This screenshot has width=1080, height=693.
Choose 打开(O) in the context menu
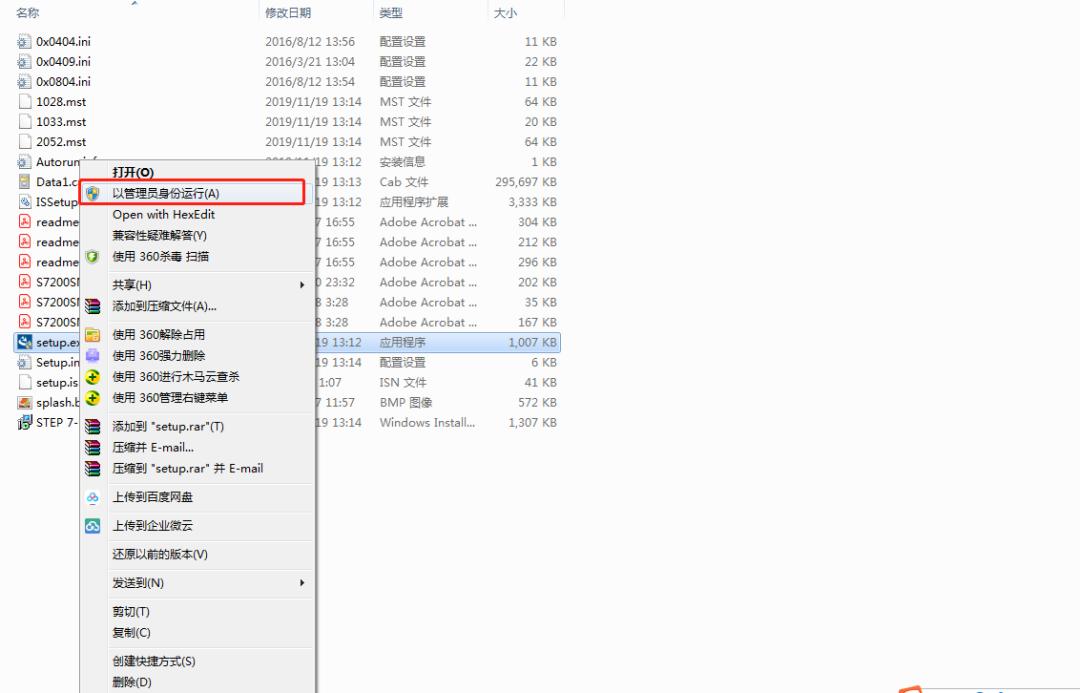point(133,172)
